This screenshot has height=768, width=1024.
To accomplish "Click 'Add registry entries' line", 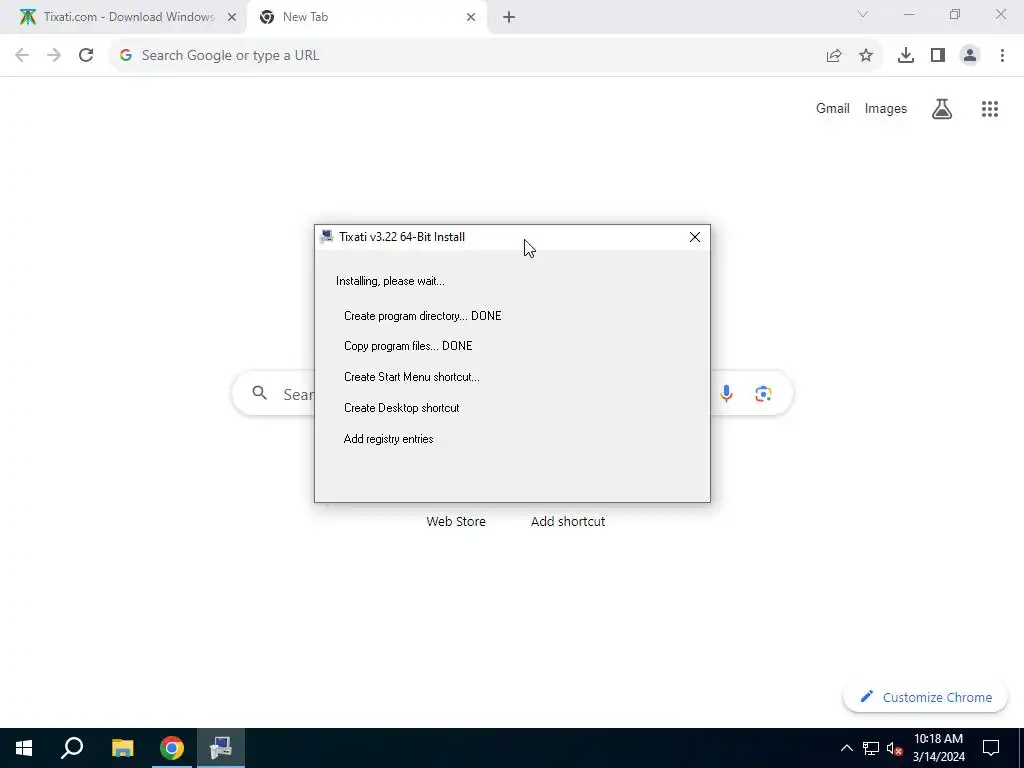I will 389,439.
